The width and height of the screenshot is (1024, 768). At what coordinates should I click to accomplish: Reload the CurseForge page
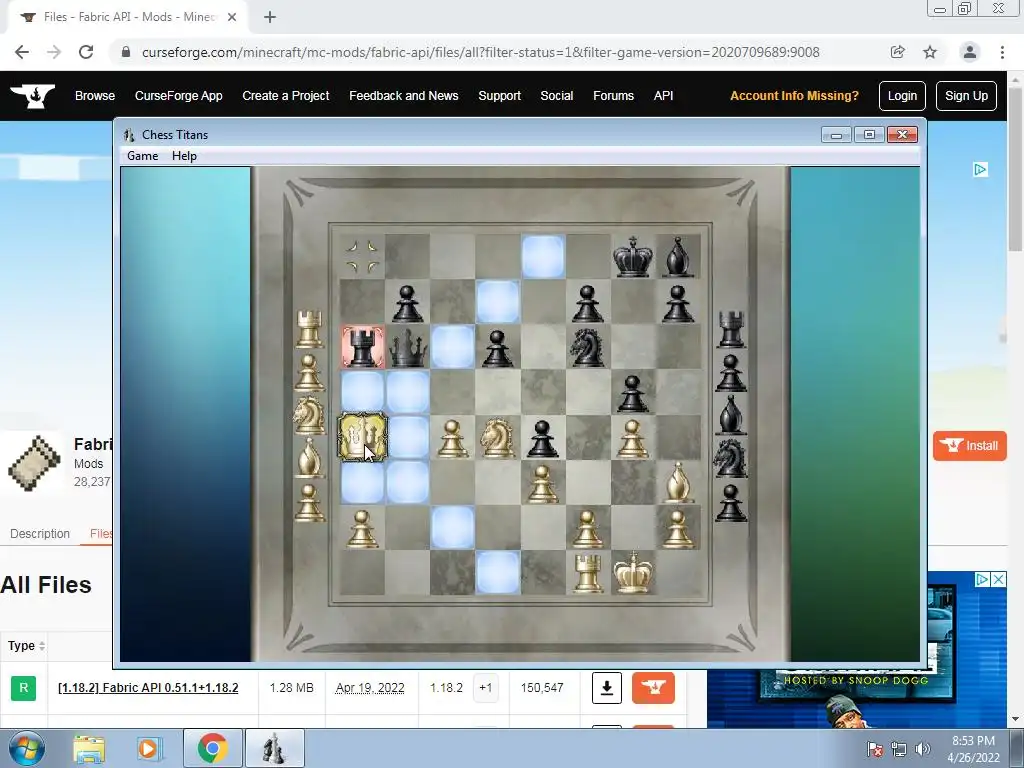pos(86,52)
